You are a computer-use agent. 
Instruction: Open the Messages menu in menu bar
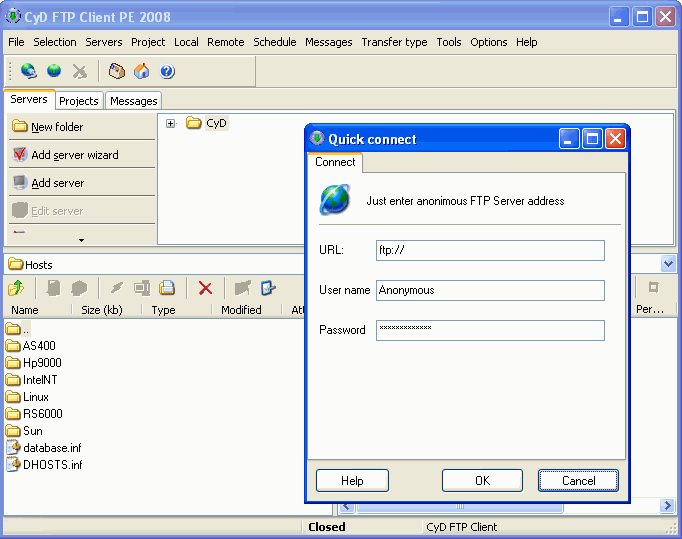328,42
